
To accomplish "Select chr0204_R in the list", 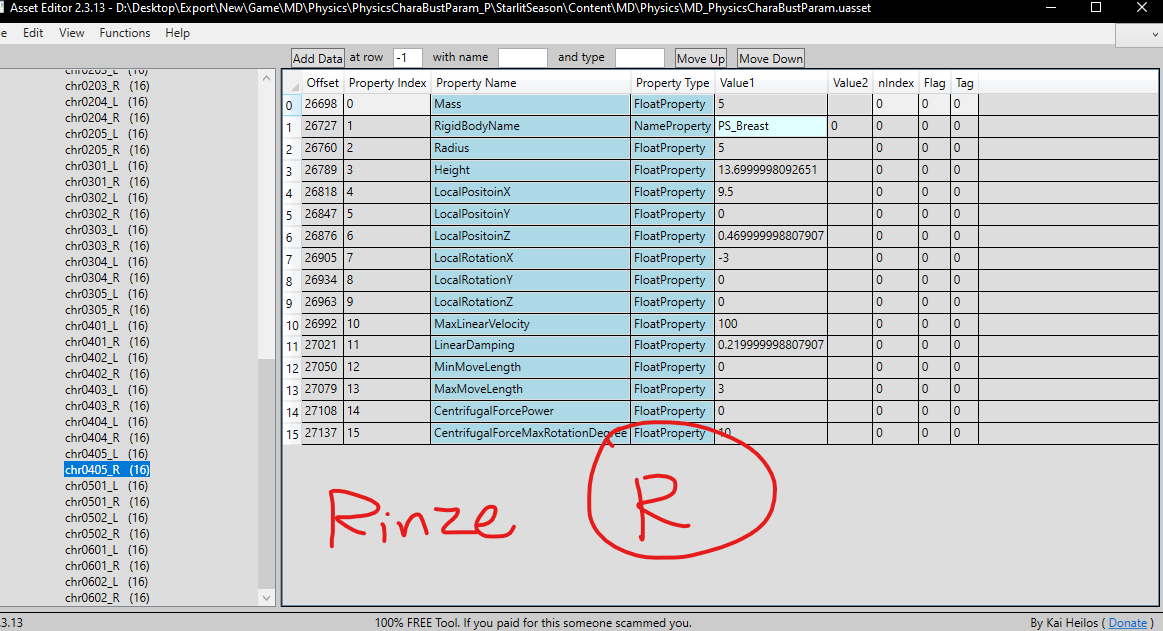I will (107, 118).
